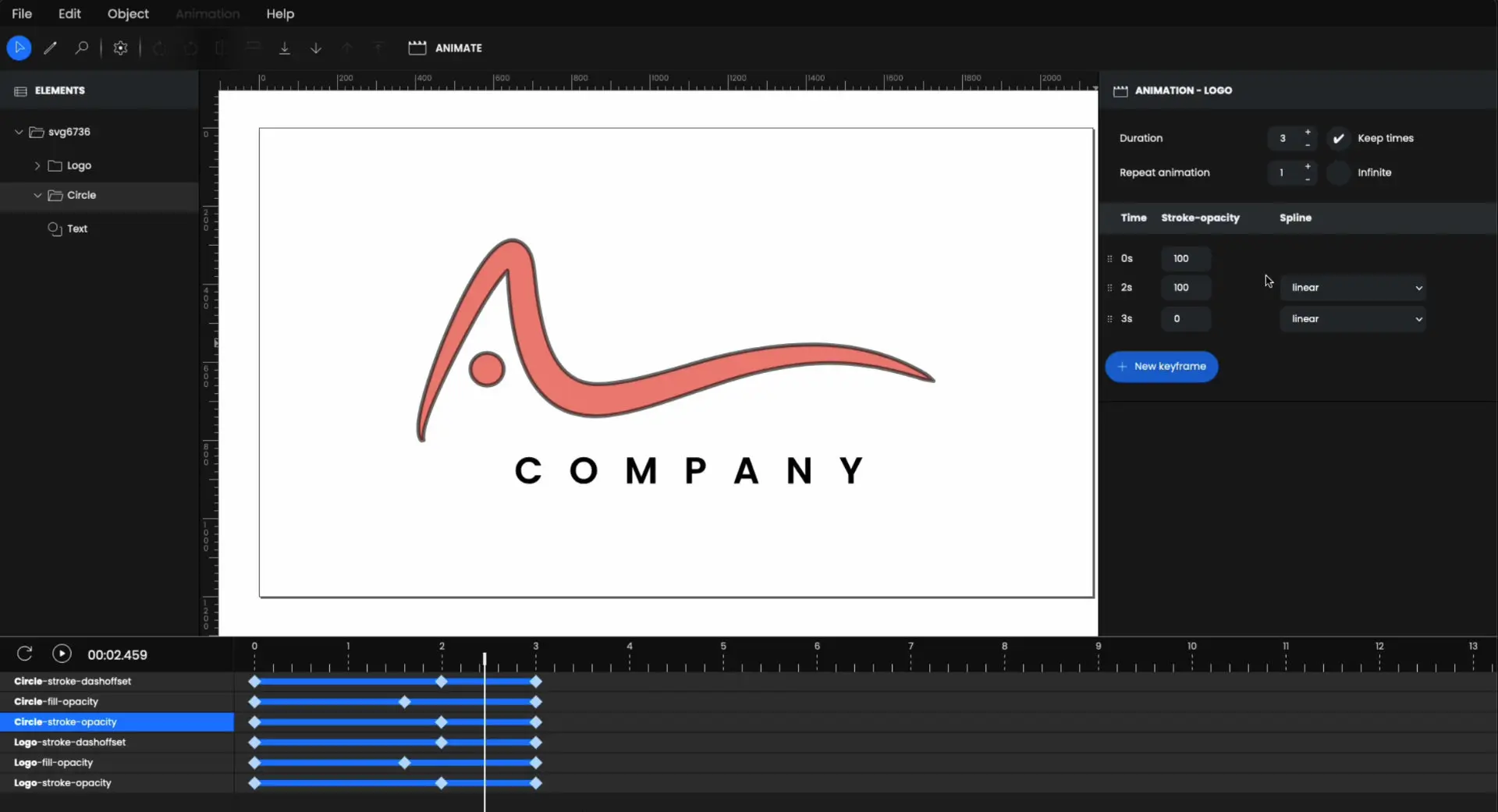Screen dimensions: 1498x812
Task: Decrease Duration with the minus stepper
Action: point(1308,145)
